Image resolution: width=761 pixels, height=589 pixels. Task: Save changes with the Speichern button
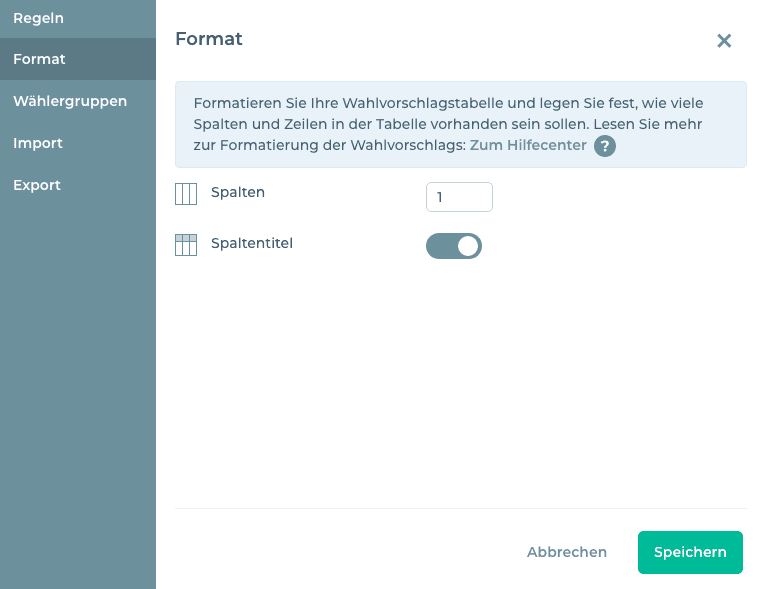click(690, 552)
